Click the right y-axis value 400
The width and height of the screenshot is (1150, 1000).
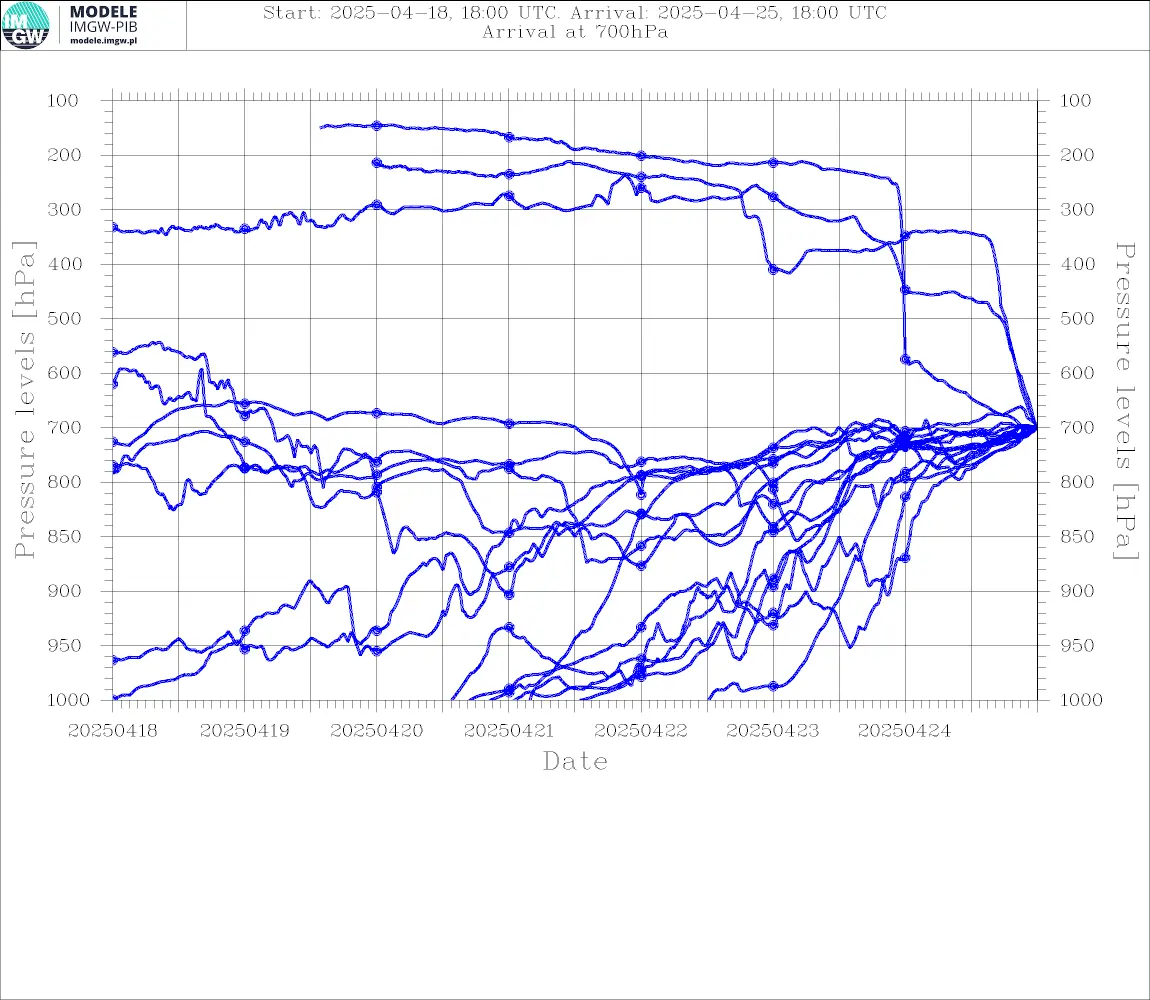tap(1076, 264)
